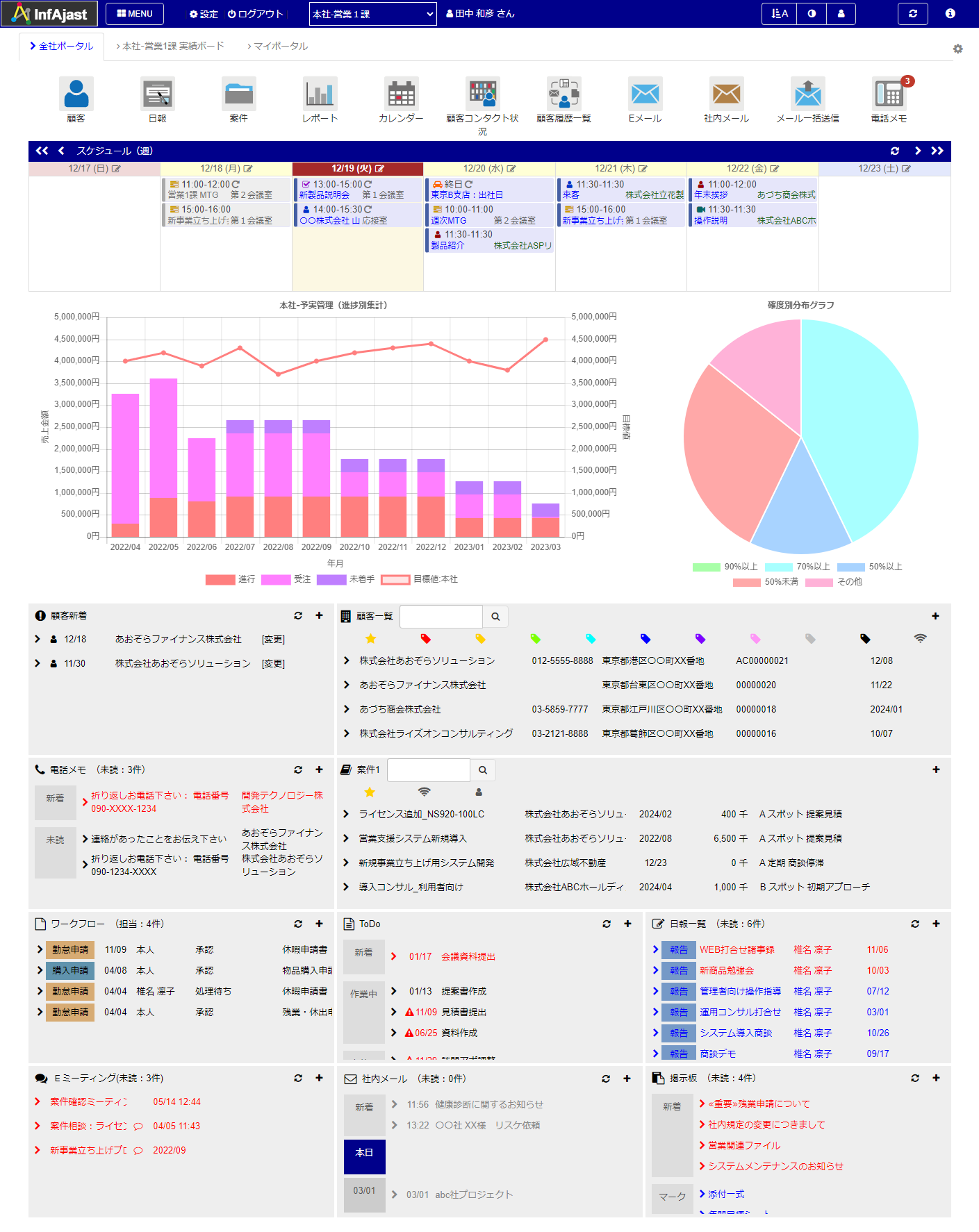Open the 電話メモ icon with badge
The image size is (979, 1232).
[x=889, y=94]
